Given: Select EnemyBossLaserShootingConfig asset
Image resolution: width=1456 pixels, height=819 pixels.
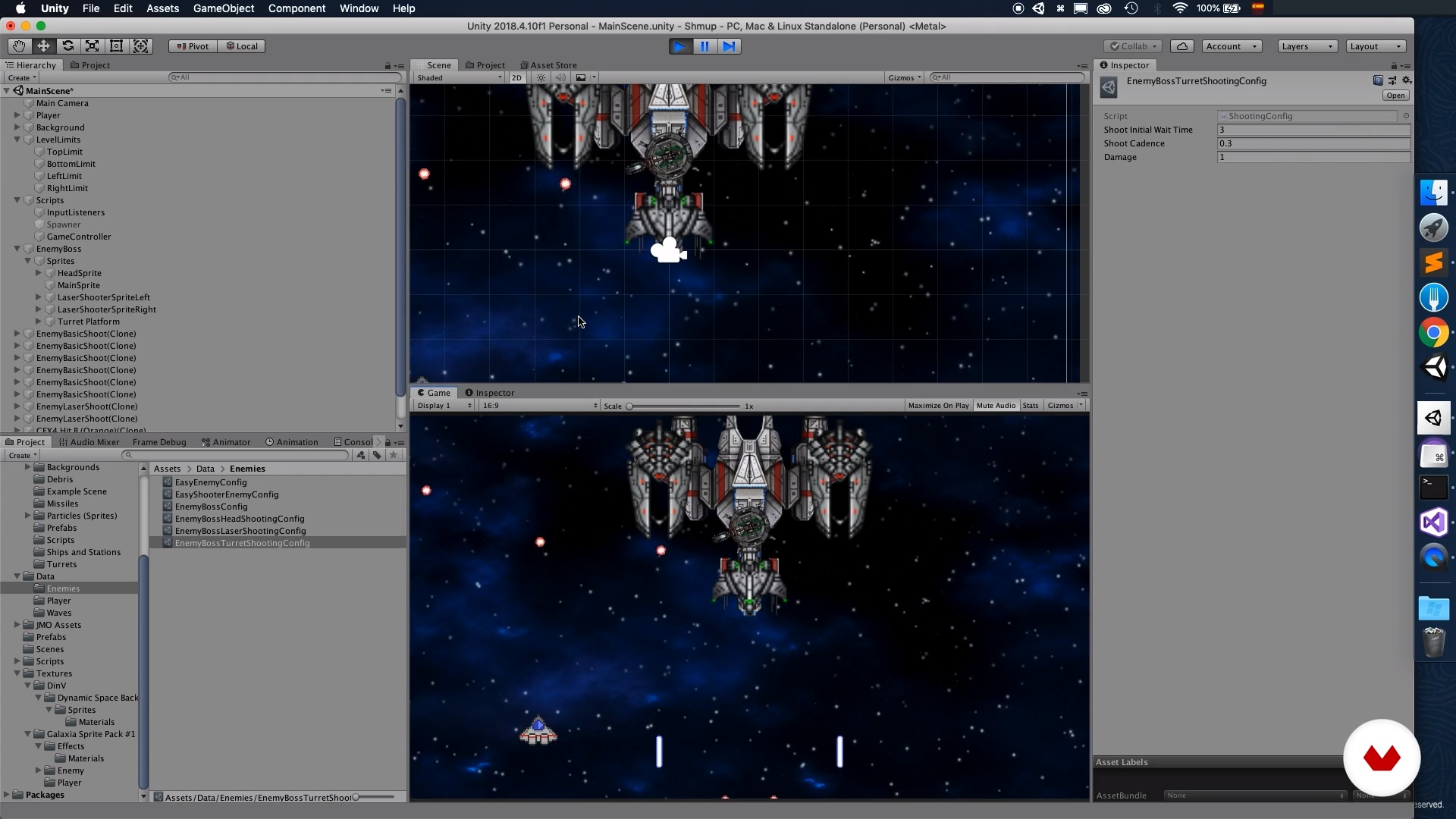Looking at the screenshot, I should point(240,531).
